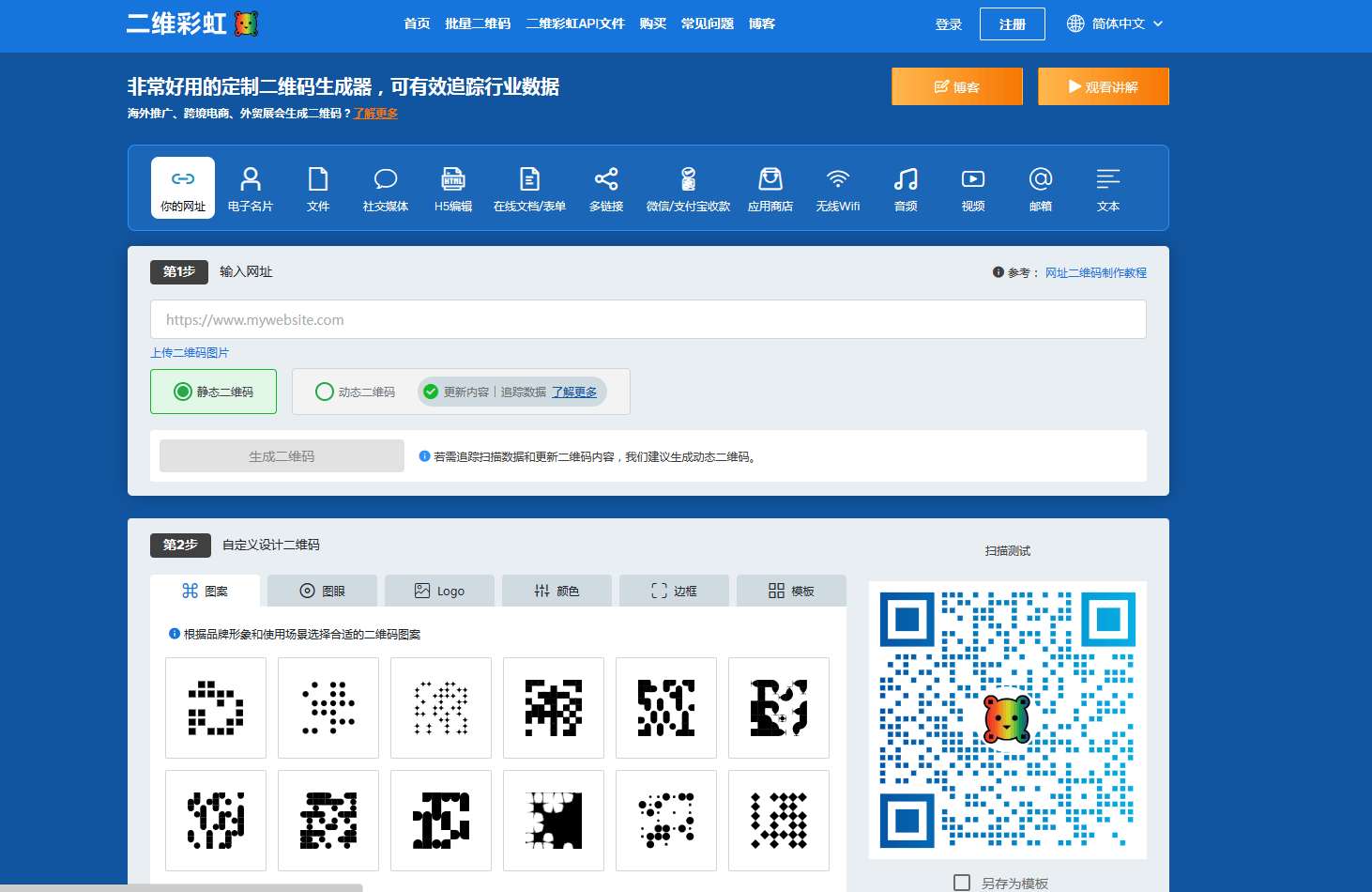
Task: Select the 应用商店 app store type
Action: click(770, 188)
